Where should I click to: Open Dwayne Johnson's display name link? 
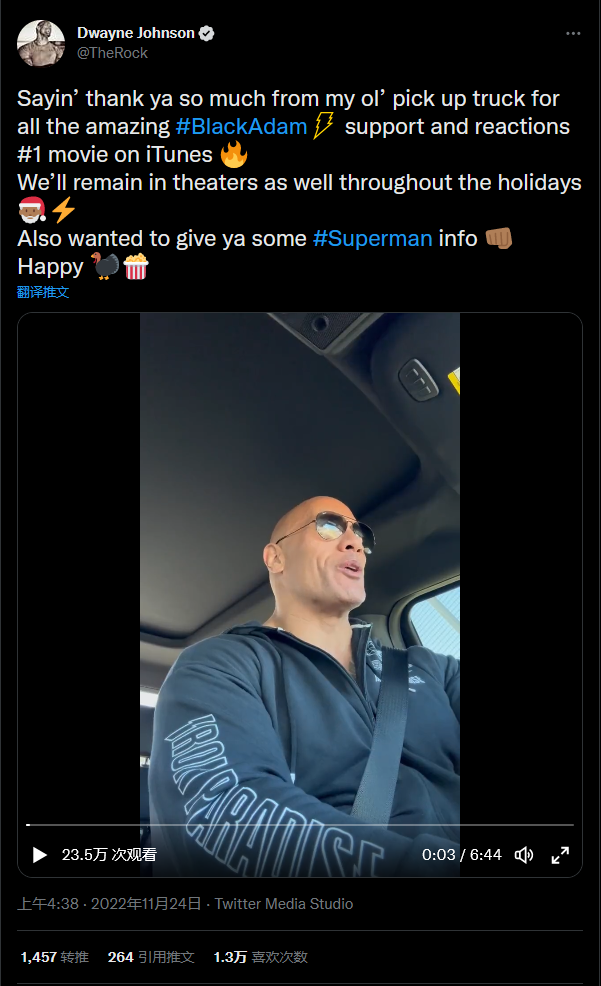[136, 33]
